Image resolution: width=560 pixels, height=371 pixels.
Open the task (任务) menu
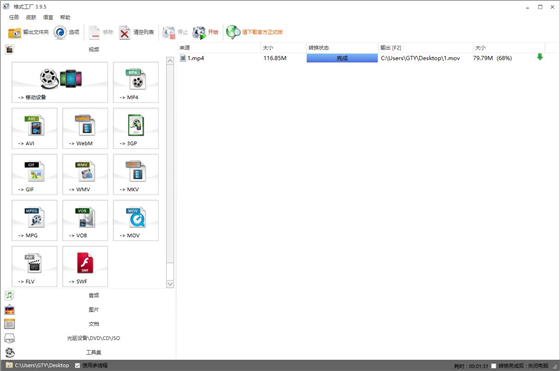pos(14,17)
